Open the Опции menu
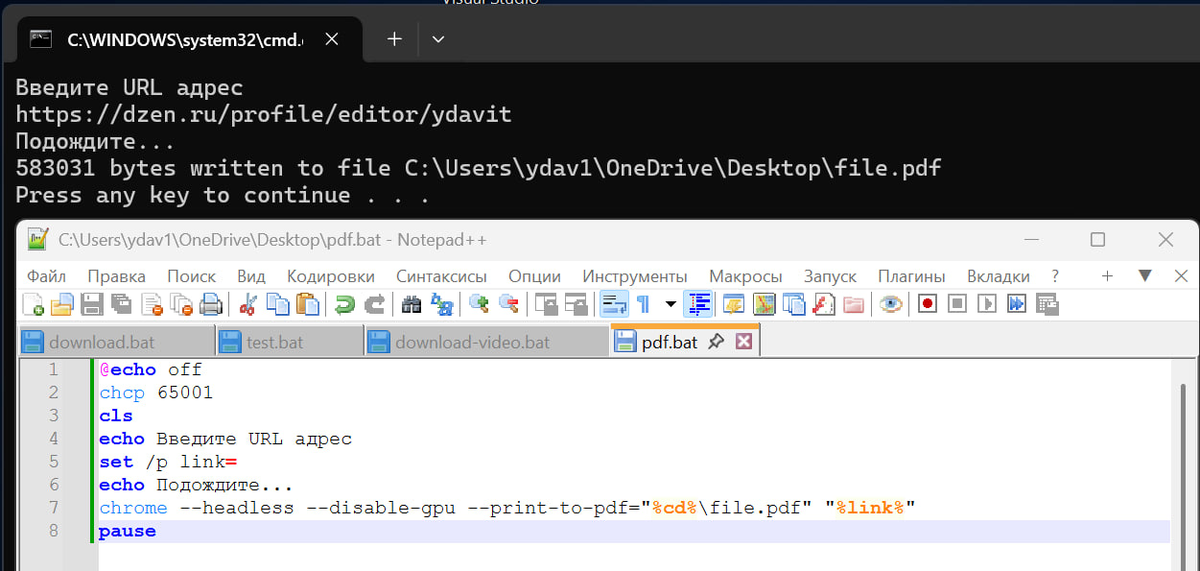The image size is (1200, 571). click(535, 276)
